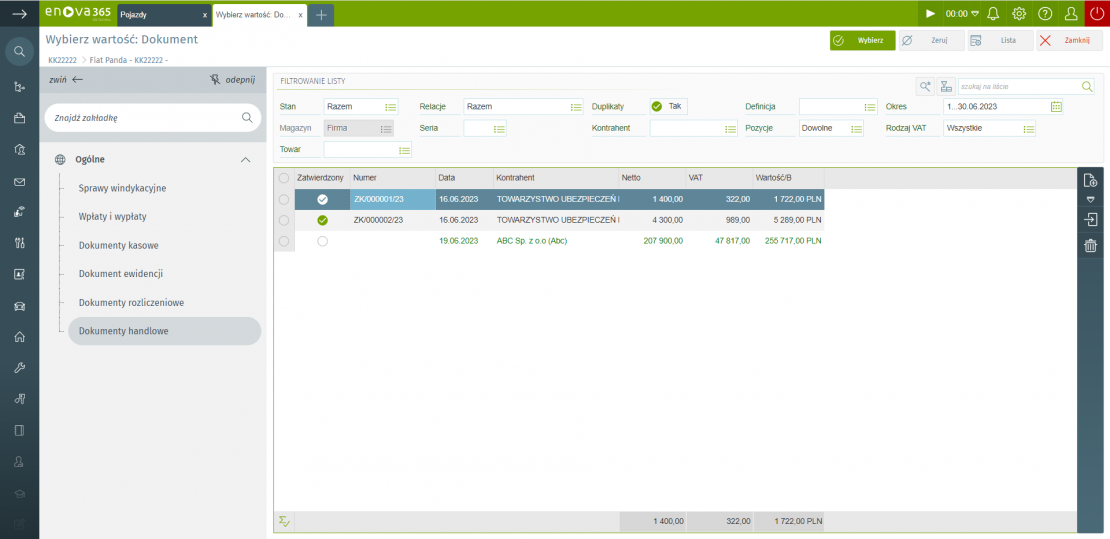Click the Zamknij button
This screenshot has width=1110, height=539.
point(1069,41)
